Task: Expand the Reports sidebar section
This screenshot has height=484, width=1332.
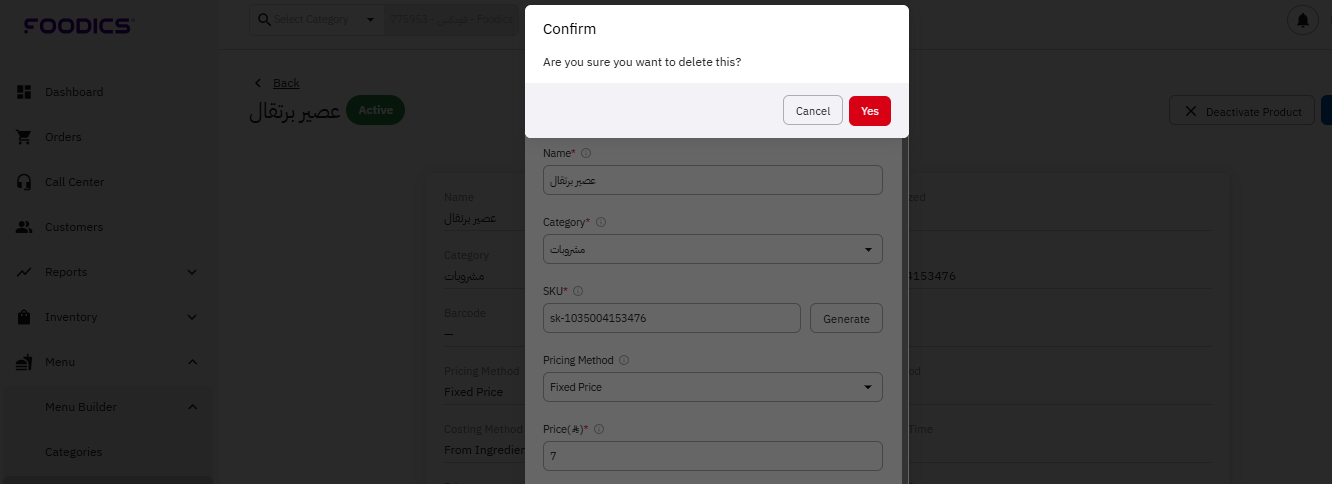Action: (192, 272)
